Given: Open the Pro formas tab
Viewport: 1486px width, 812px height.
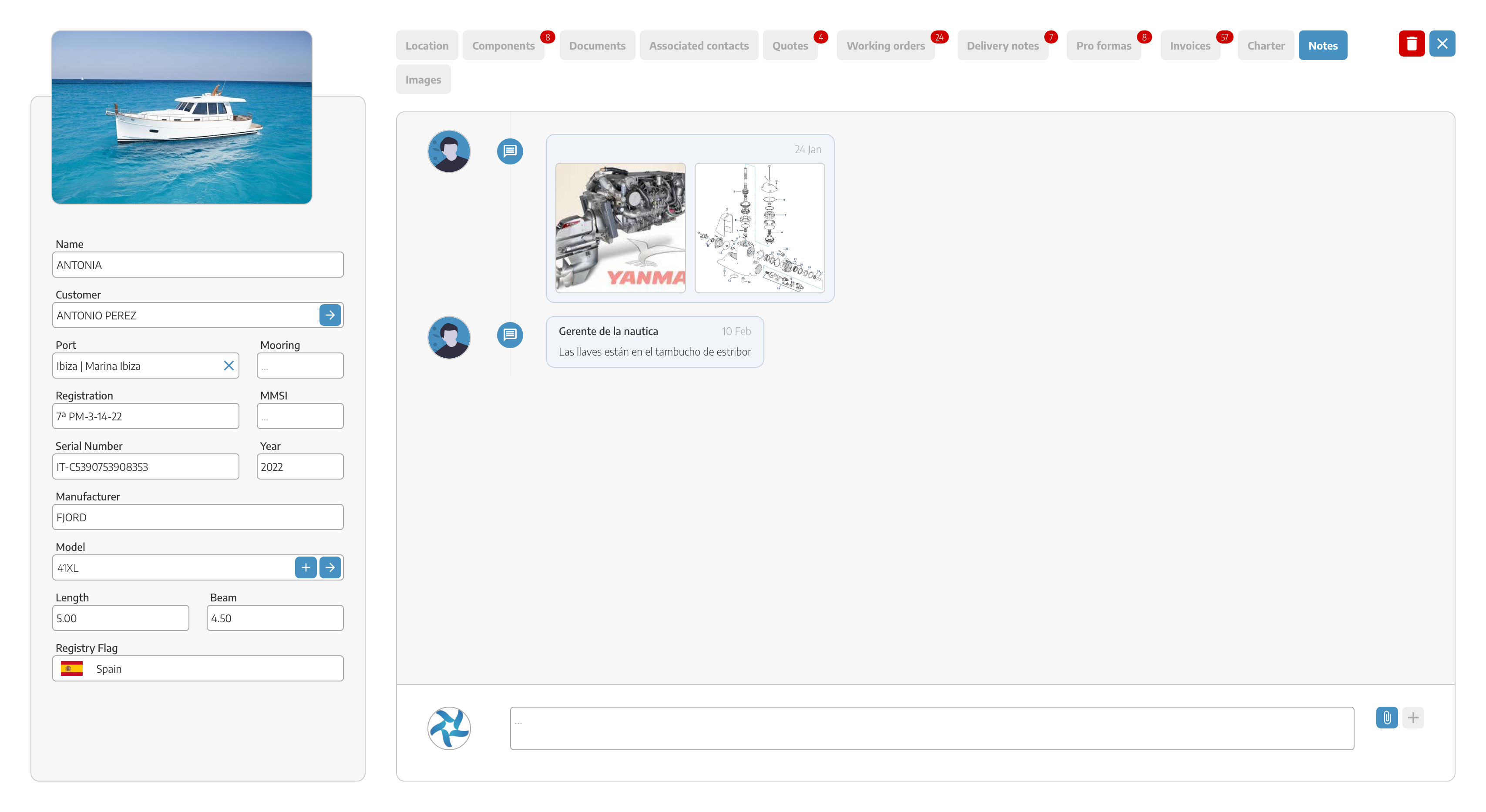Looking at the screenshot, I should click(x=1103, y=45).
